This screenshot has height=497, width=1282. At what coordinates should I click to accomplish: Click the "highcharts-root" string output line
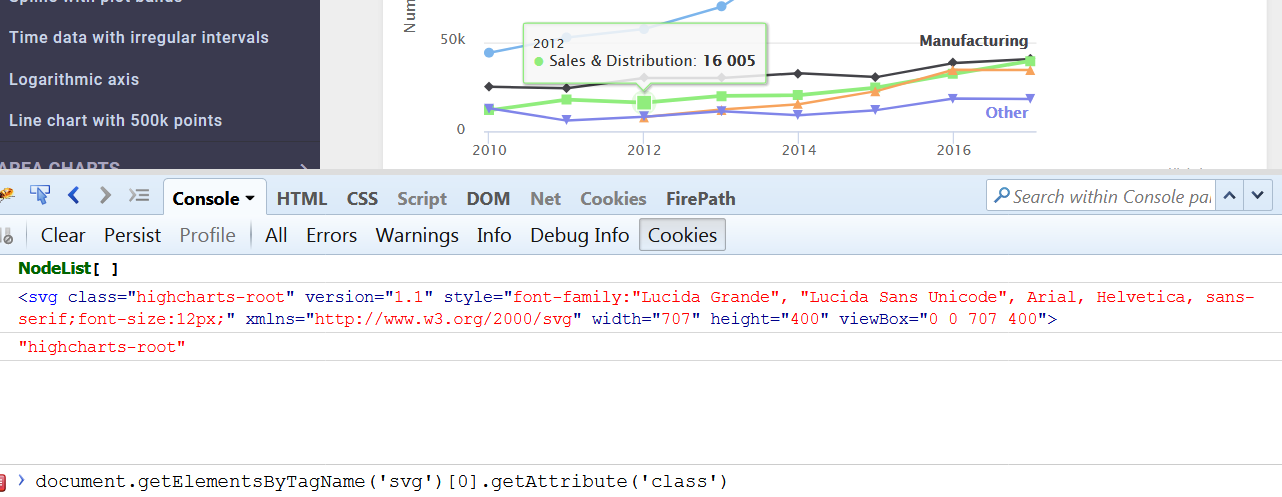102,347
